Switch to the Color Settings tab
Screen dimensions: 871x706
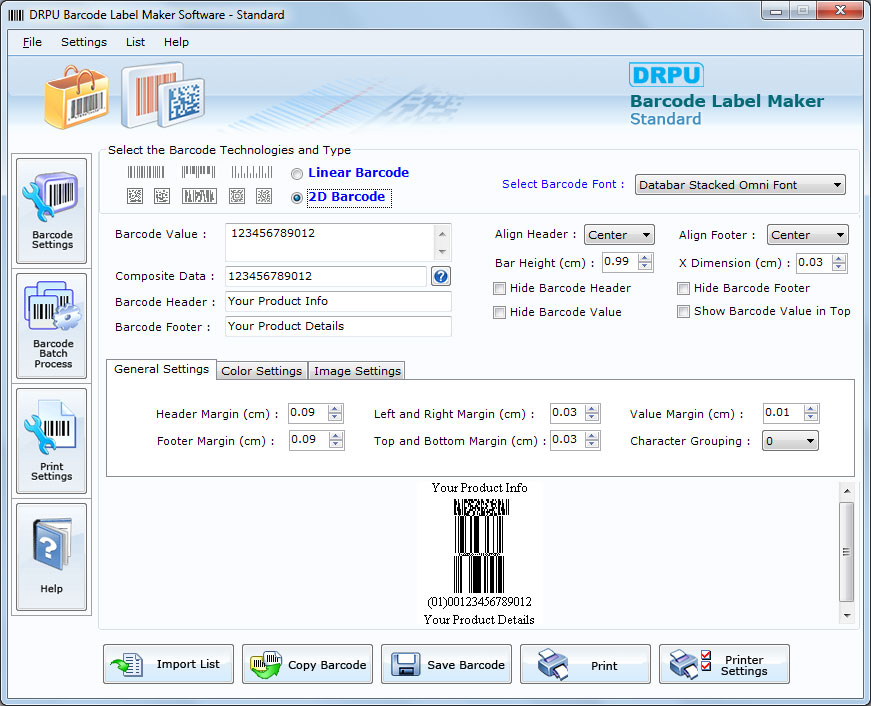pos(262,370)
